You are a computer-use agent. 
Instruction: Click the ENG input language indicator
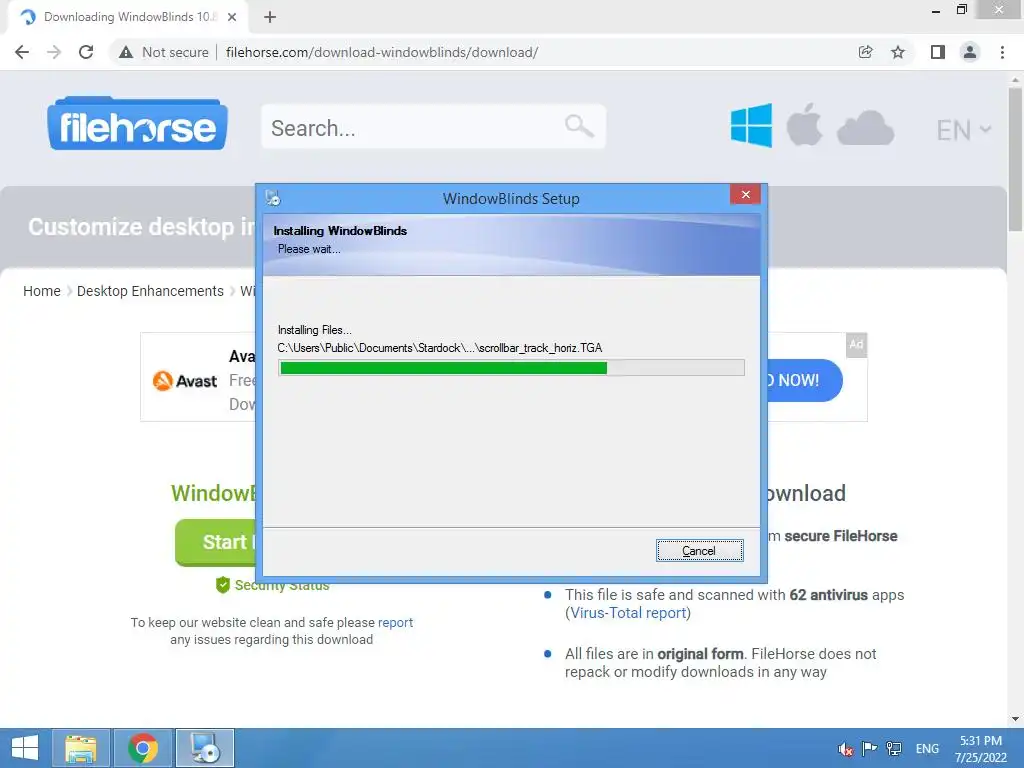tap(927, 748)
